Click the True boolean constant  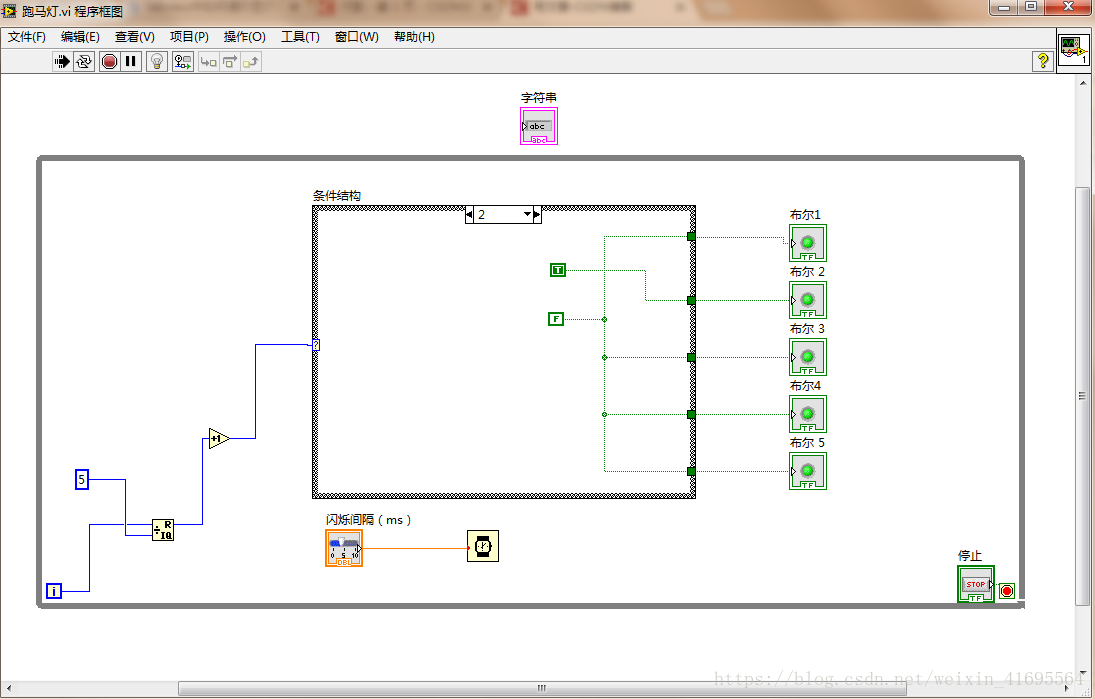tap(557, 270)
